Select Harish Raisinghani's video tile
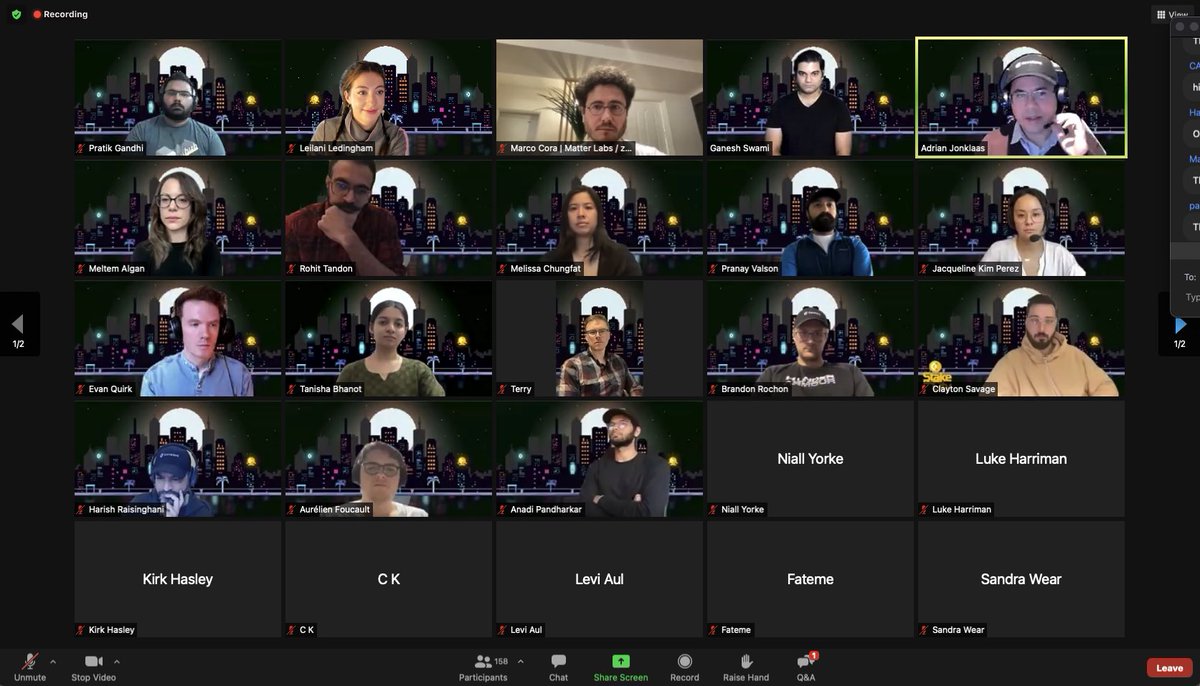Image resolution: width=1200 pixels, height=686 pixels. pos(178,459)
